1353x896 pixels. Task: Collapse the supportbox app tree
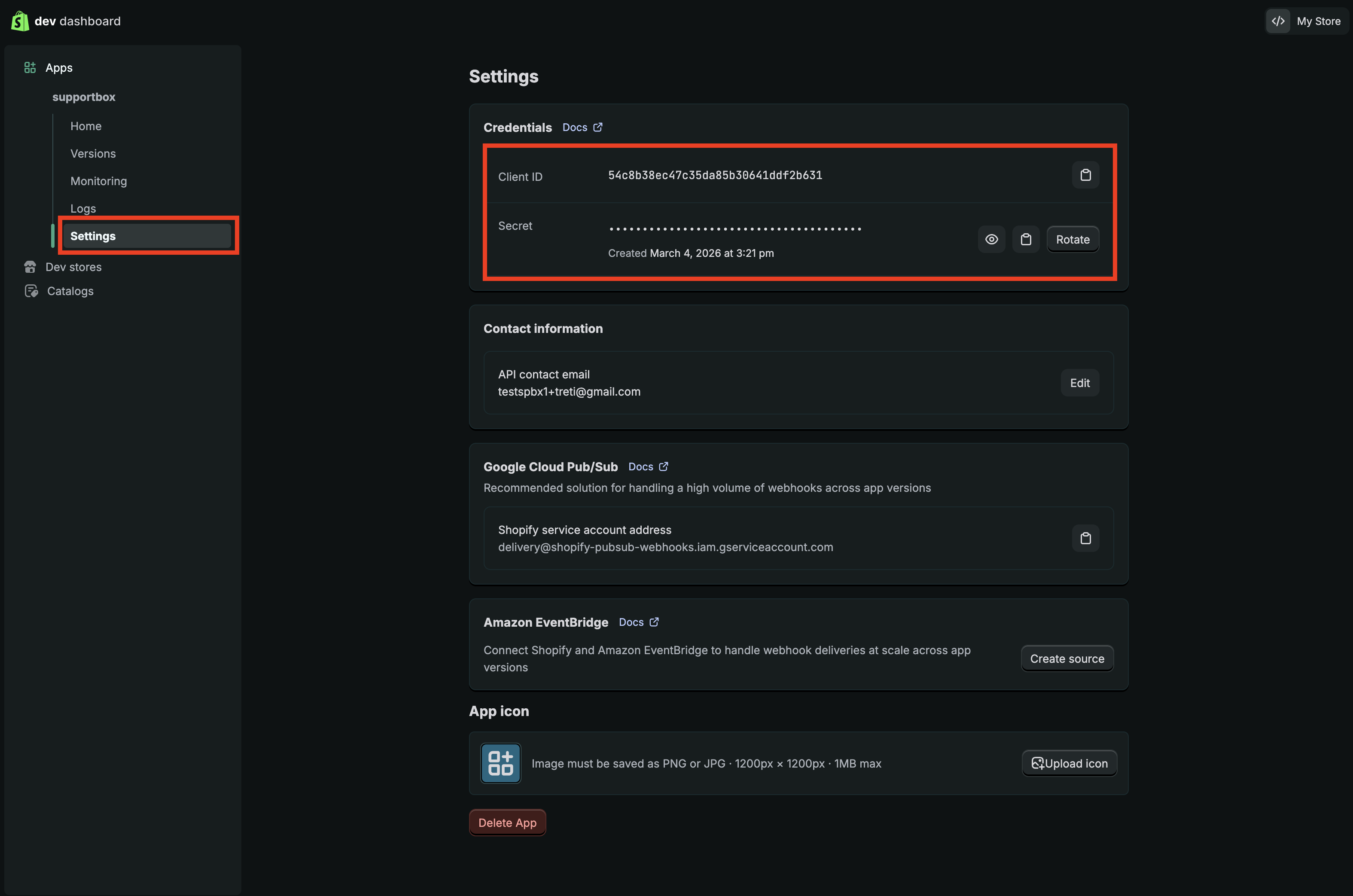[83, 97]
